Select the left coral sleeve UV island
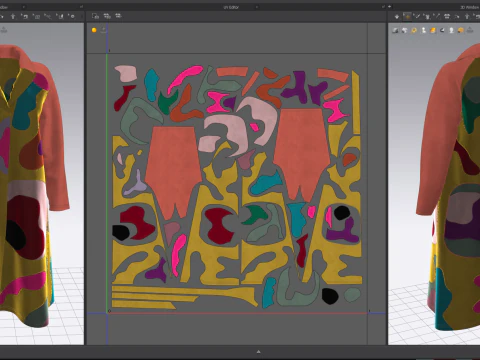480x360 pixels. pyautogui.click(x=173, y=172)
